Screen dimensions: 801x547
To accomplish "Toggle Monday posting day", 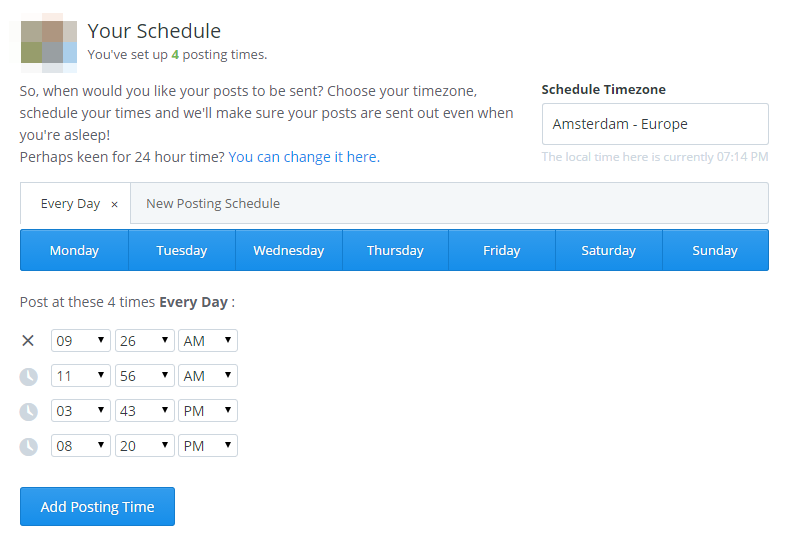I will pos(74,250).
